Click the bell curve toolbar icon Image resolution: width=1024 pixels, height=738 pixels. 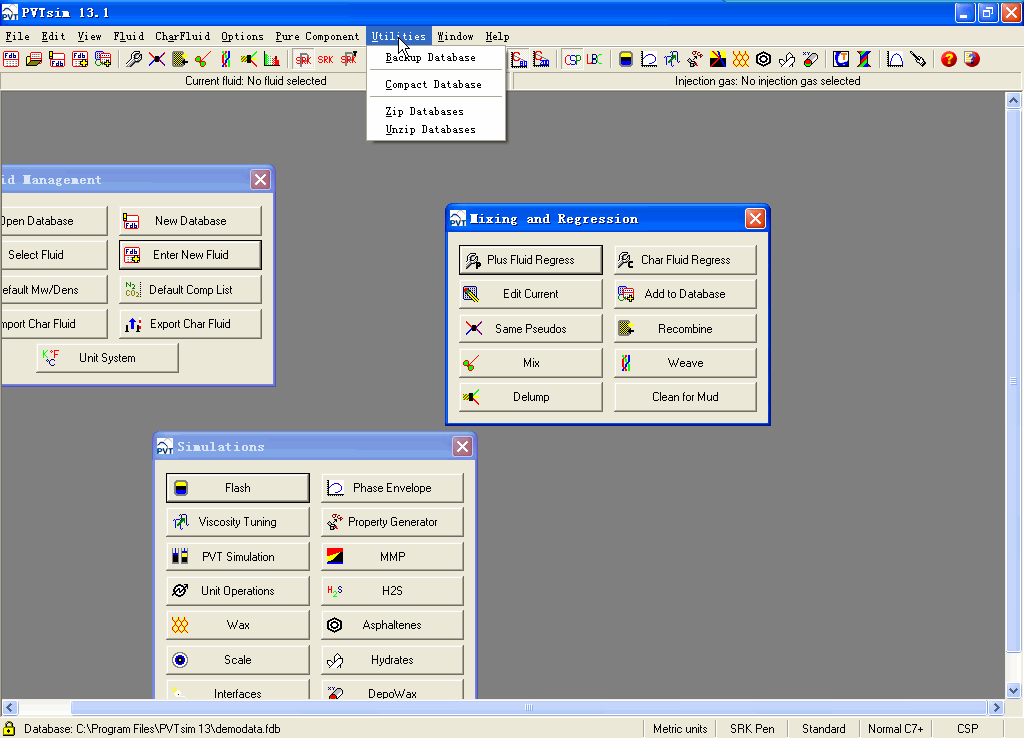coord(895,59)
